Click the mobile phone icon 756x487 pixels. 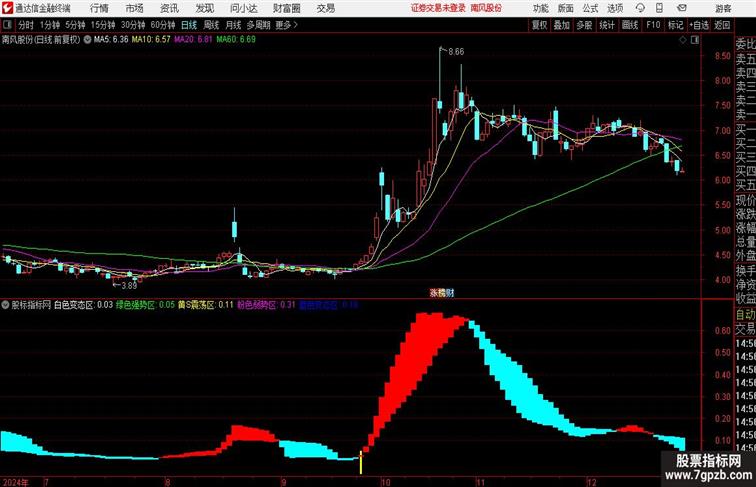pos(659,8)
